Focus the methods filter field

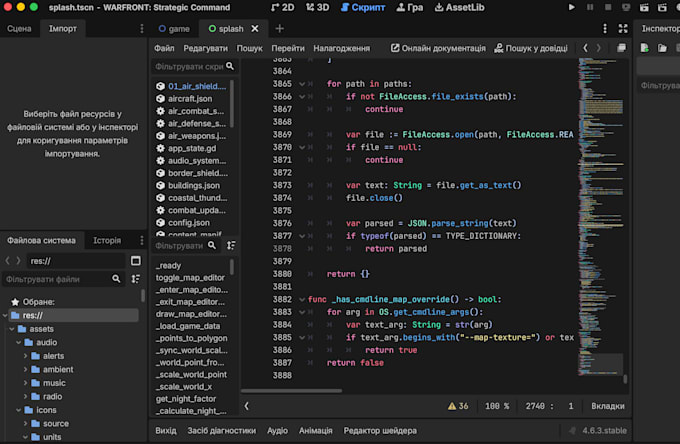coord(186,245)
